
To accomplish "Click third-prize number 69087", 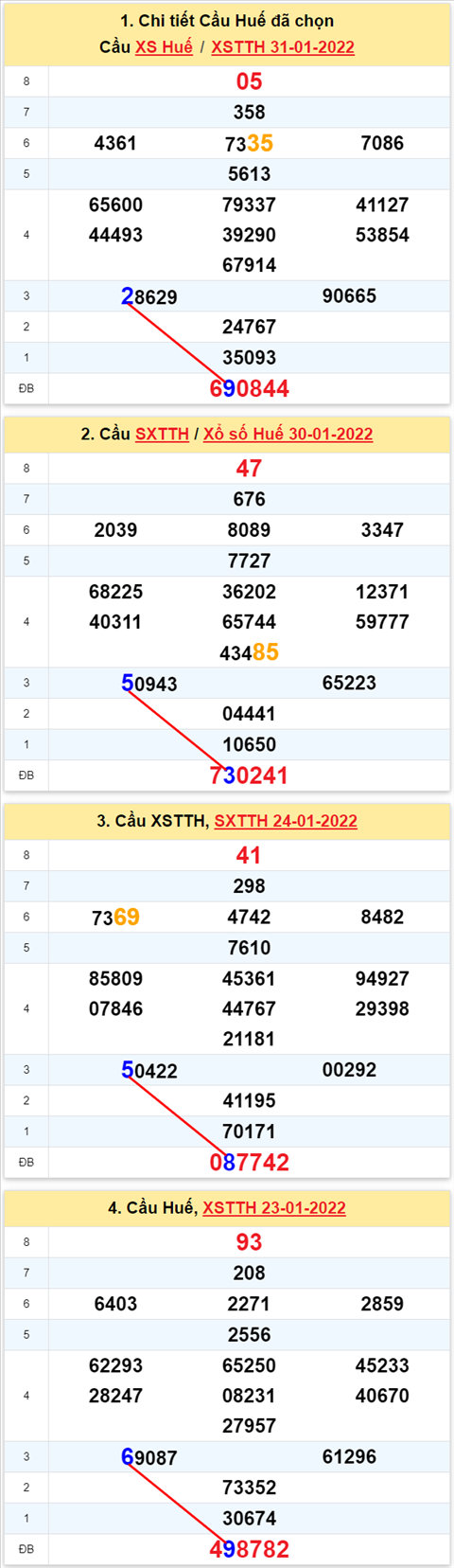I will (149, 1457).
